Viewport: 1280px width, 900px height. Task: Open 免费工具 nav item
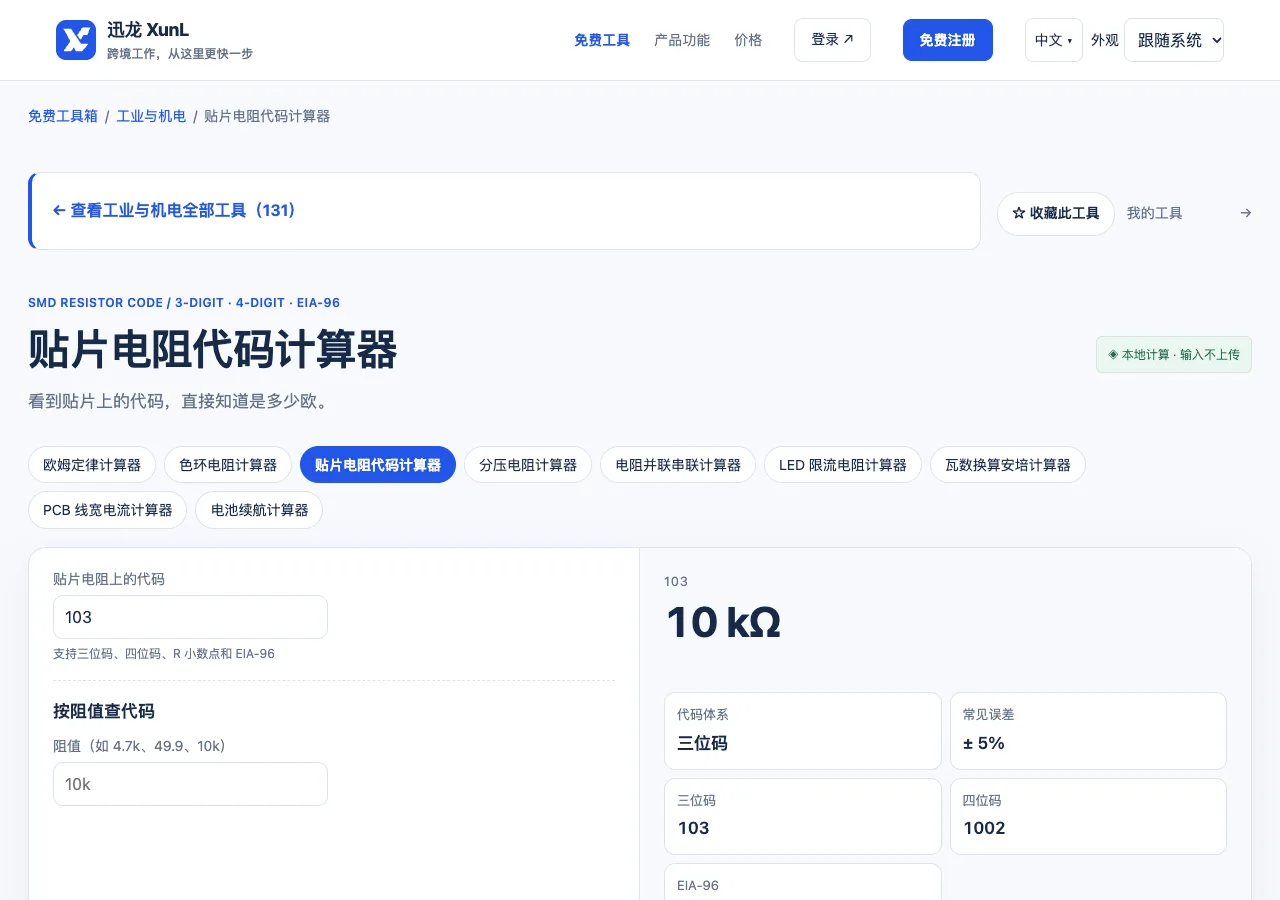602,40
